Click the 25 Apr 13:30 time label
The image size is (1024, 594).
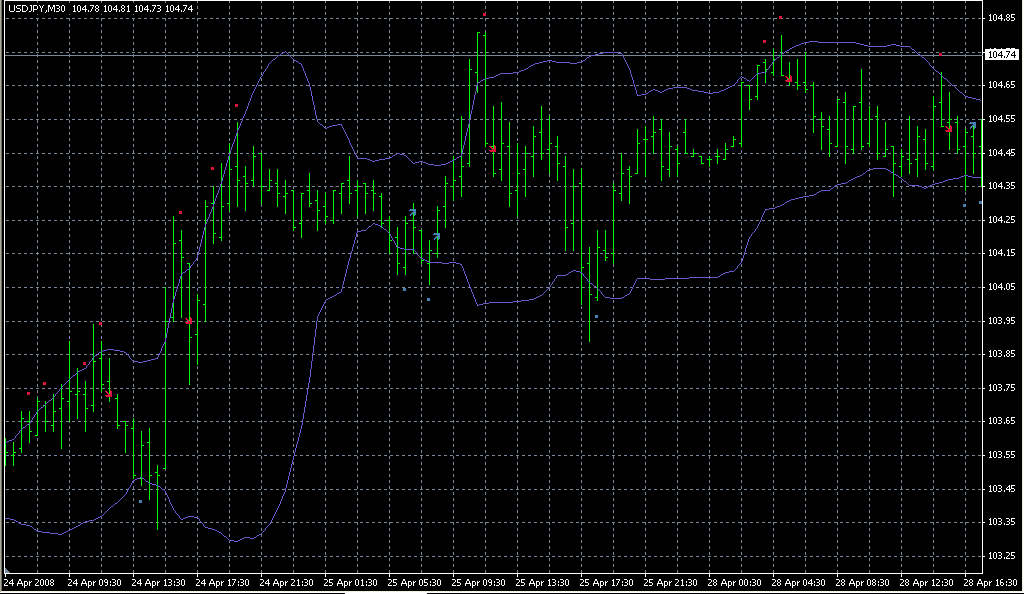(x=543, y=582)
